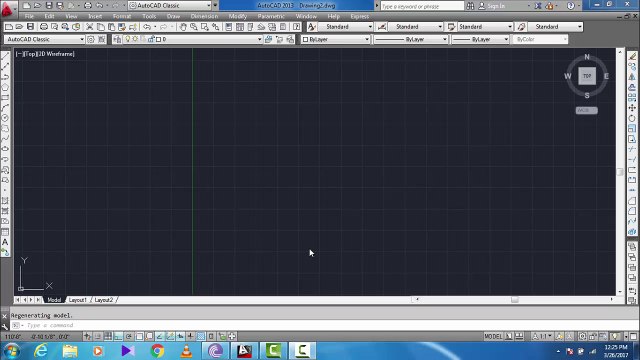Click the Undo arrow in Standard toolbar
The height and width of the screenshot is (360, 640).
coord(147,27)
